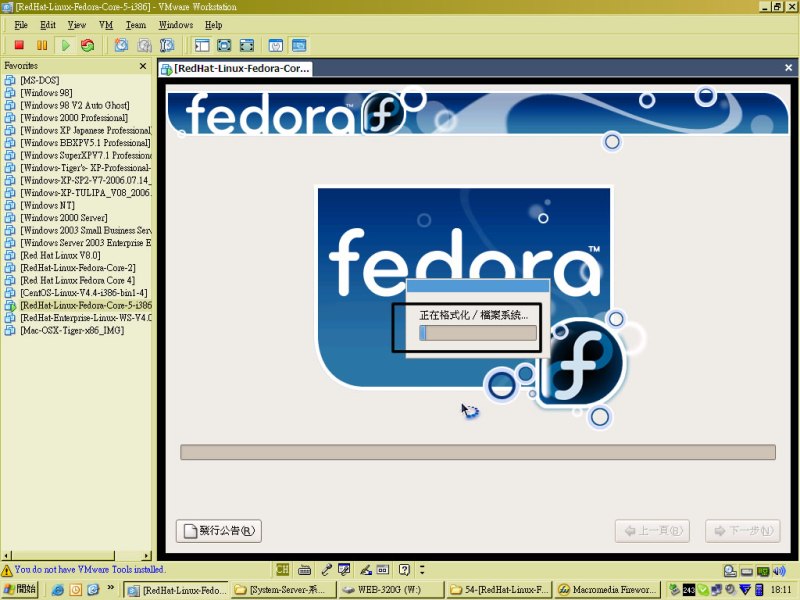The width and height of the screenshot is (800, 600).
Task: Select [Windows NT] in Favorites
Action: pos(47,205)
